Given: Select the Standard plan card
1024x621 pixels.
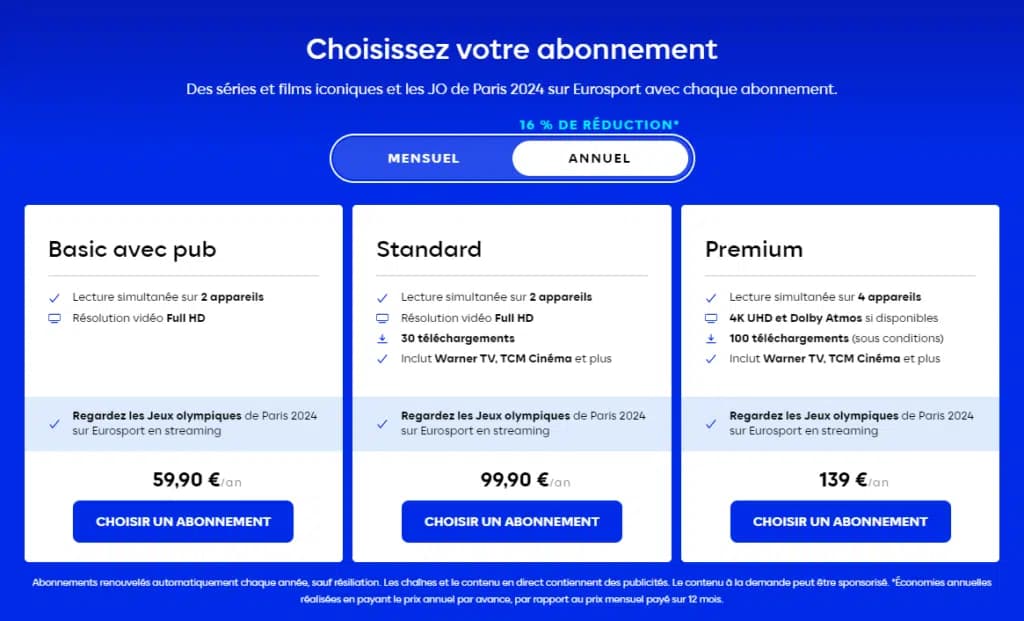Looking at the screenshot, I should [x=512, y=380].
